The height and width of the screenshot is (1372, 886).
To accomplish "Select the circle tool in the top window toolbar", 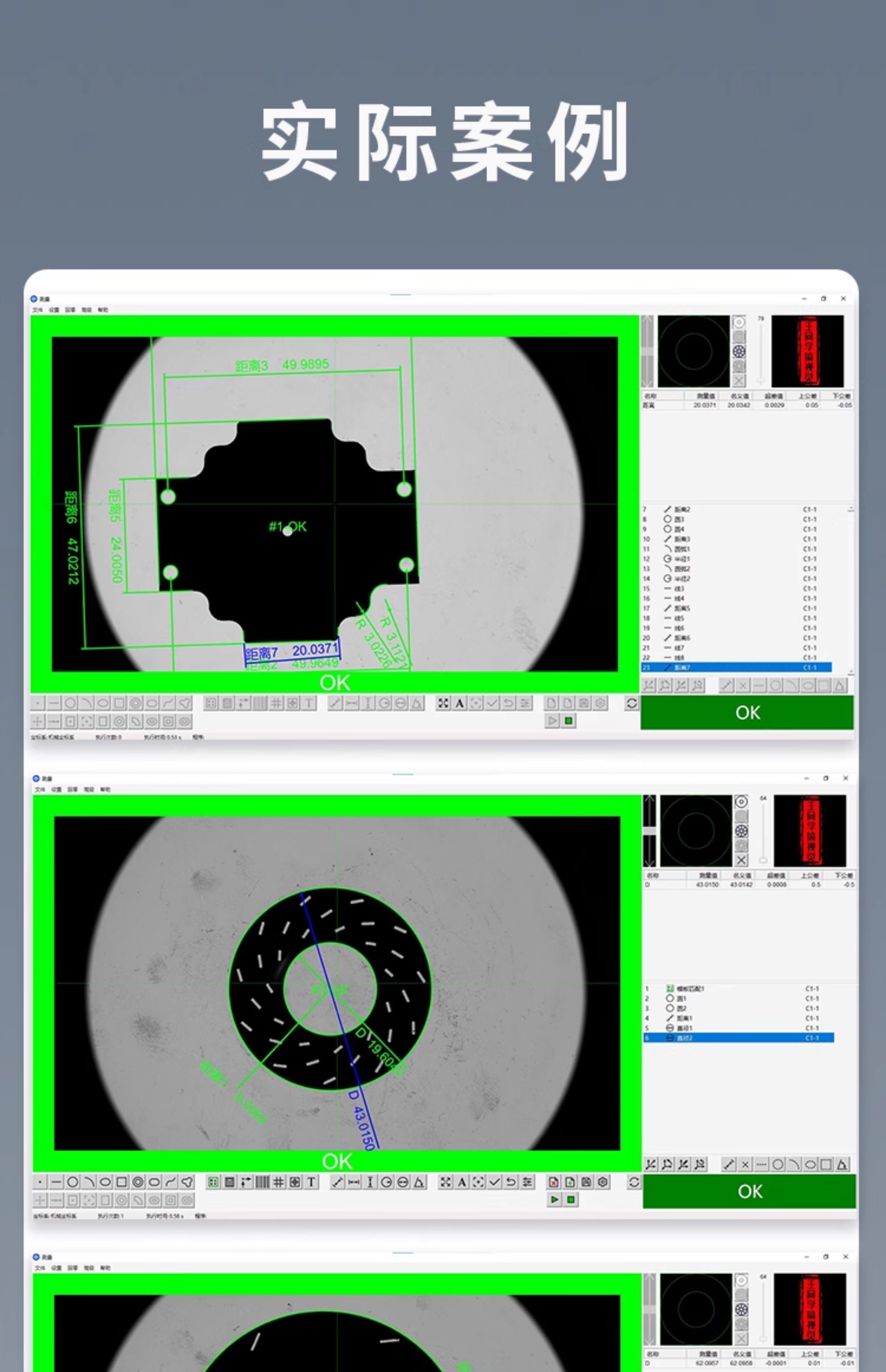I will (70, 703).
